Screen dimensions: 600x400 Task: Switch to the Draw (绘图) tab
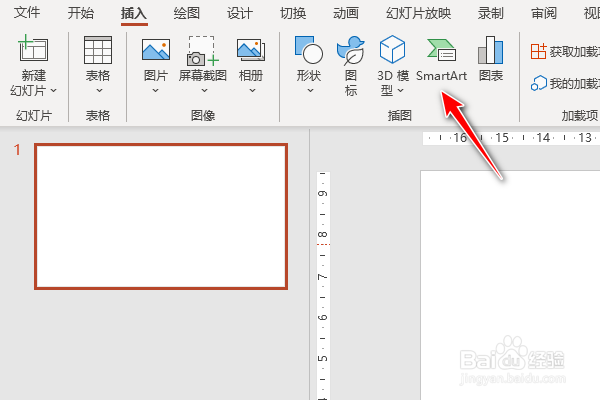tap(187, 13)
